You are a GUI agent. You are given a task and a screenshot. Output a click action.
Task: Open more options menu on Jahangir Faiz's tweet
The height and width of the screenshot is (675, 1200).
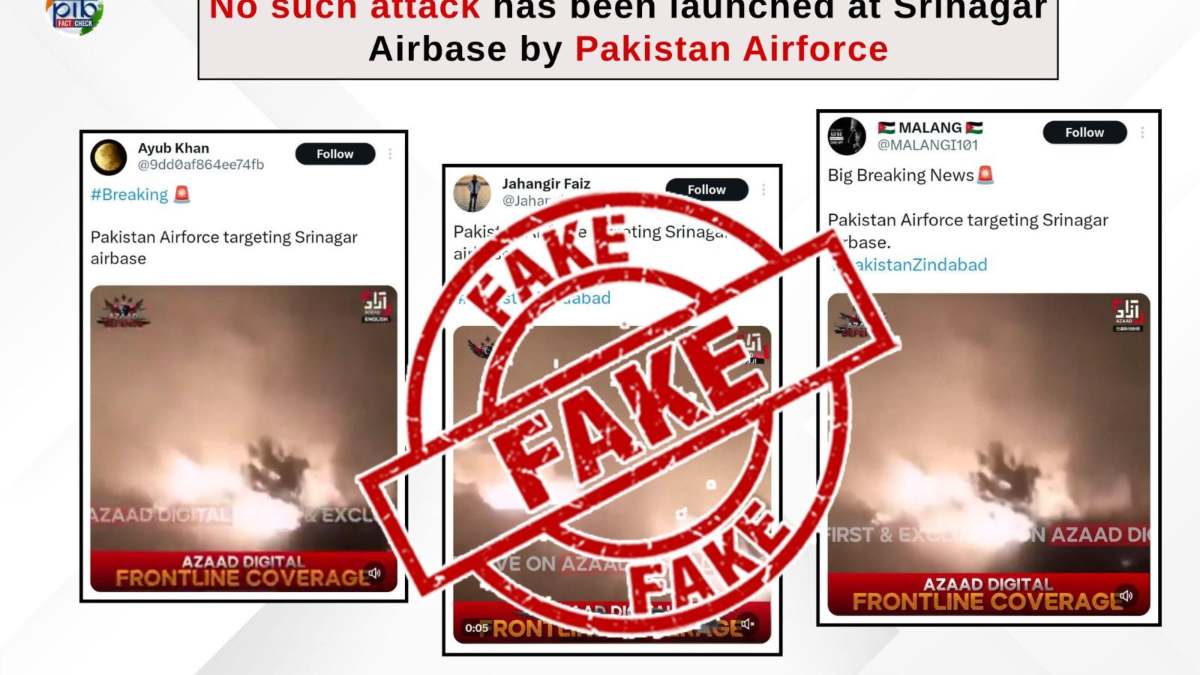(763, 190)
